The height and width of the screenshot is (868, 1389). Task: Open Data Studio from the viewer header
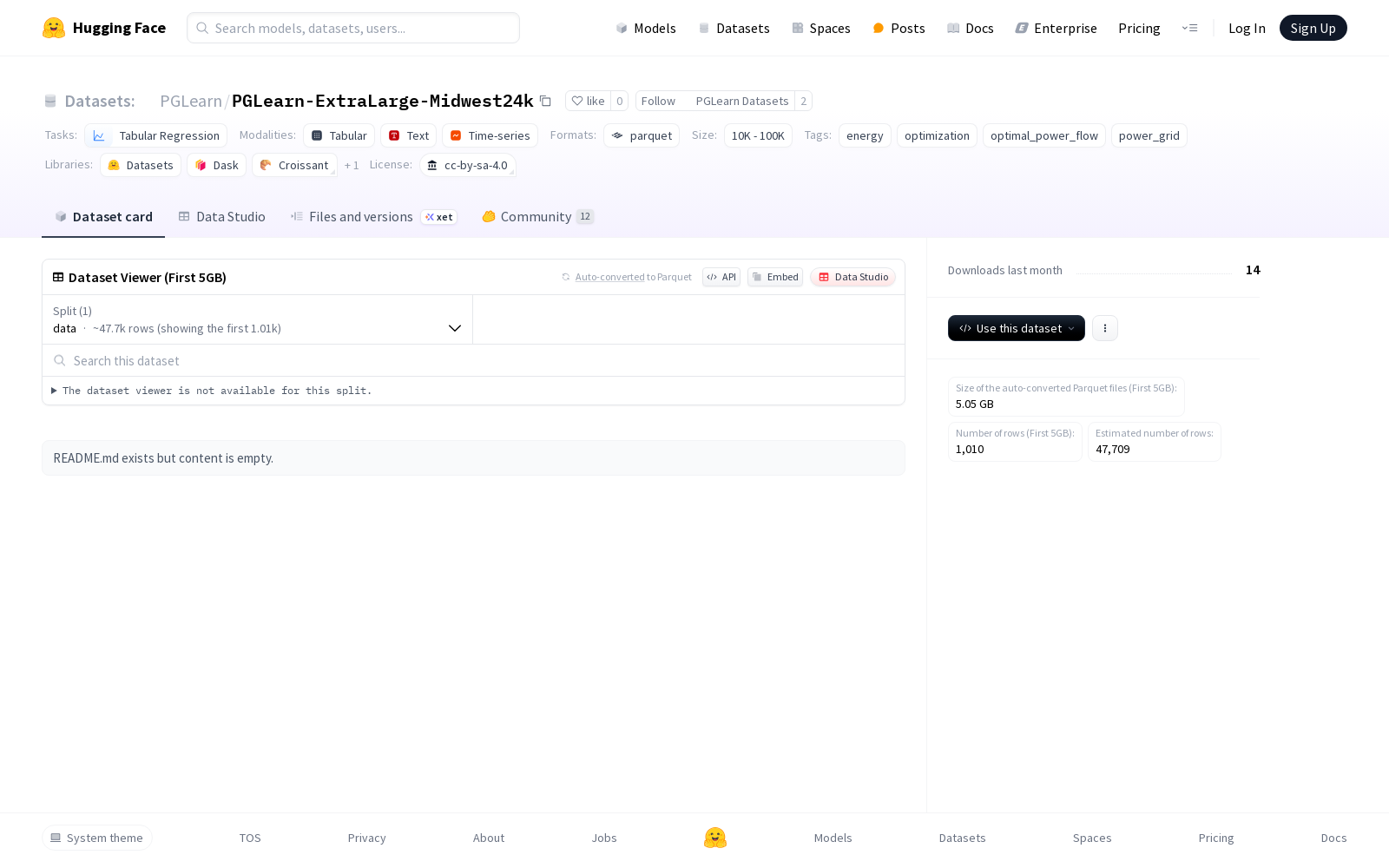click(853, 277)
